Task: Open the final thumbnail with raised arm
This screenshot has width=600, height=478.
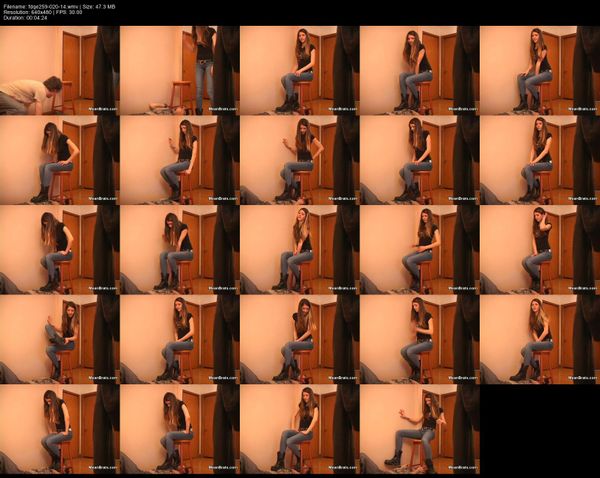Action: click(x=419, y=429)
